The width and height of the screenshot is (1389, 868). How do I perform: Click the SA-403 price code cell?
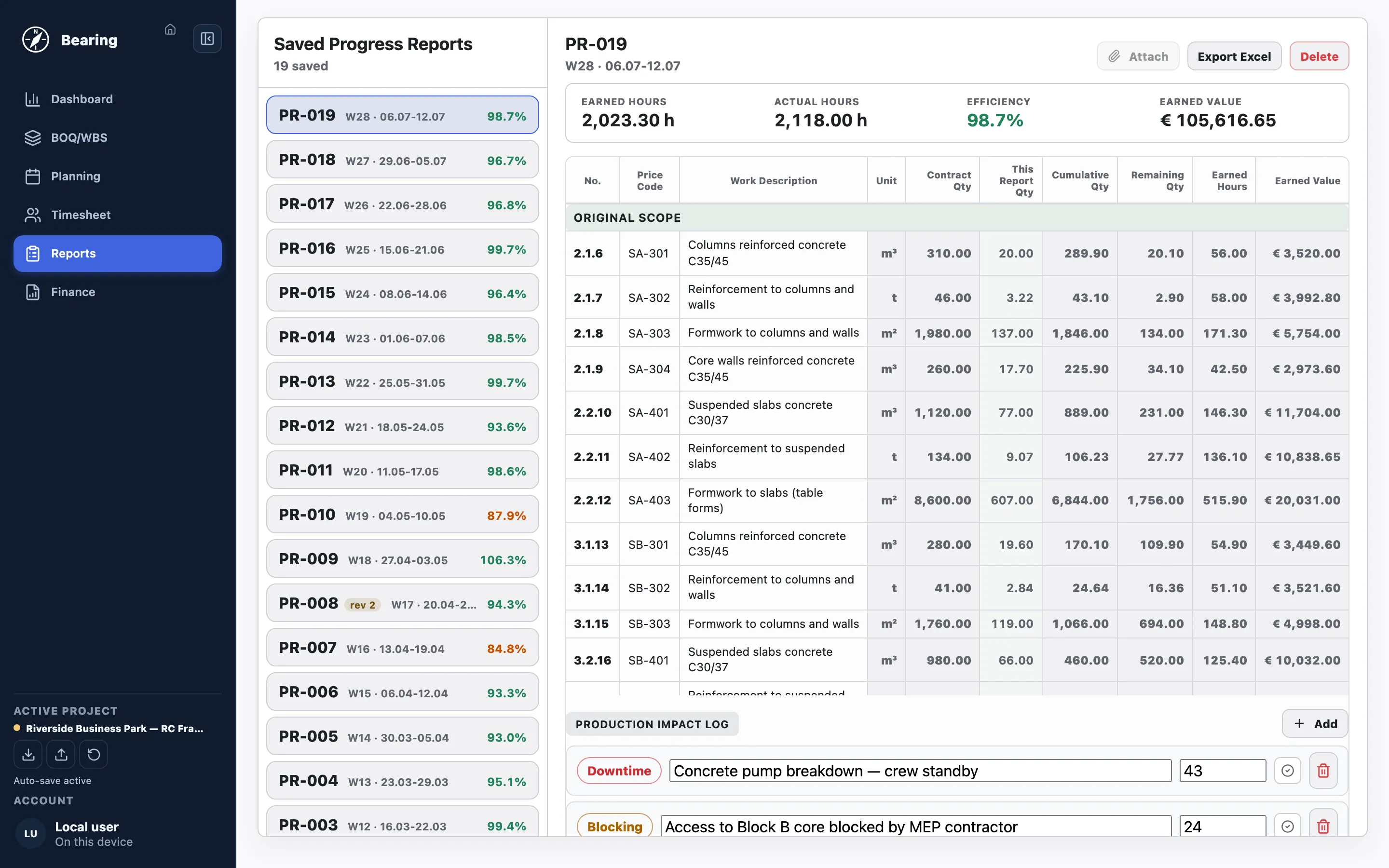click(649, 500)
